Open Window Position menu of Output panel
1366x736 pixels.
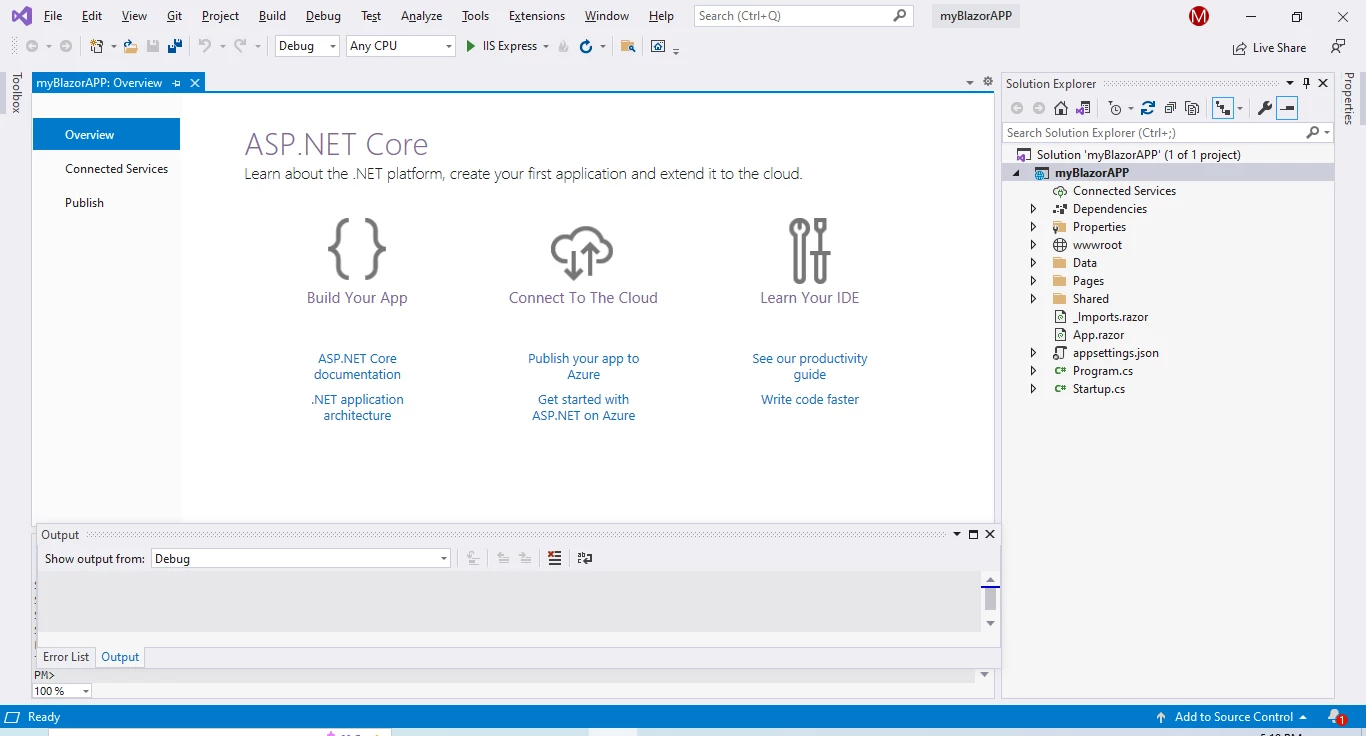pyautogui.click(x=957, y=534)
